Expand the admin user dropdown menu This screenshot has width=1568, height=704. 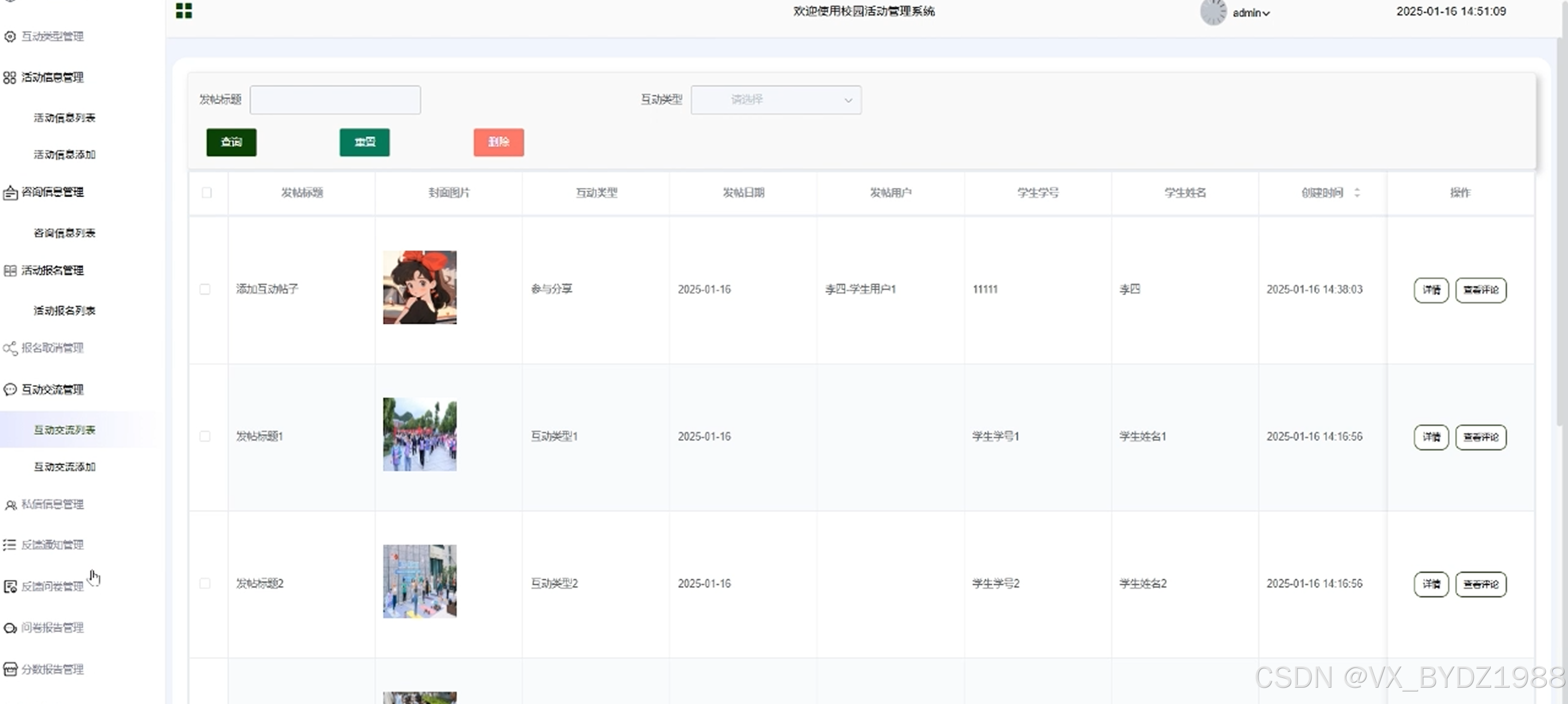coord(1252,13)
